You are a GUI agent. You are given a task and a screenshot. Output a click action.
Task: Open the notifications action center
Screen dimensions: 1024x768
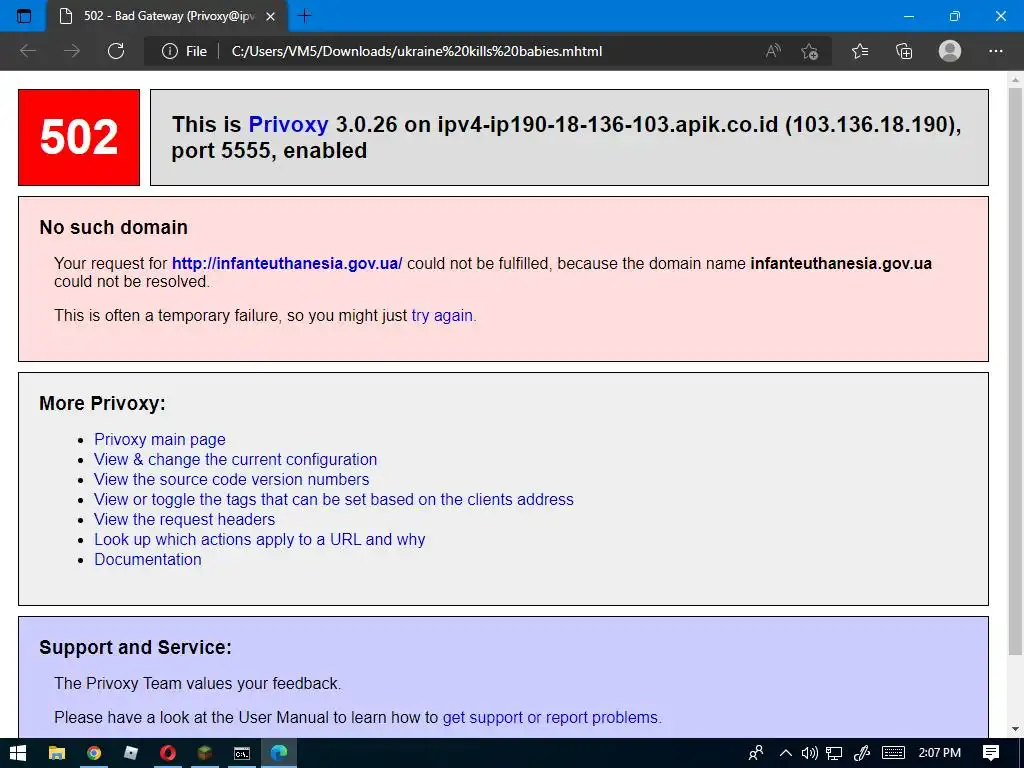click(x=991, y=753)
